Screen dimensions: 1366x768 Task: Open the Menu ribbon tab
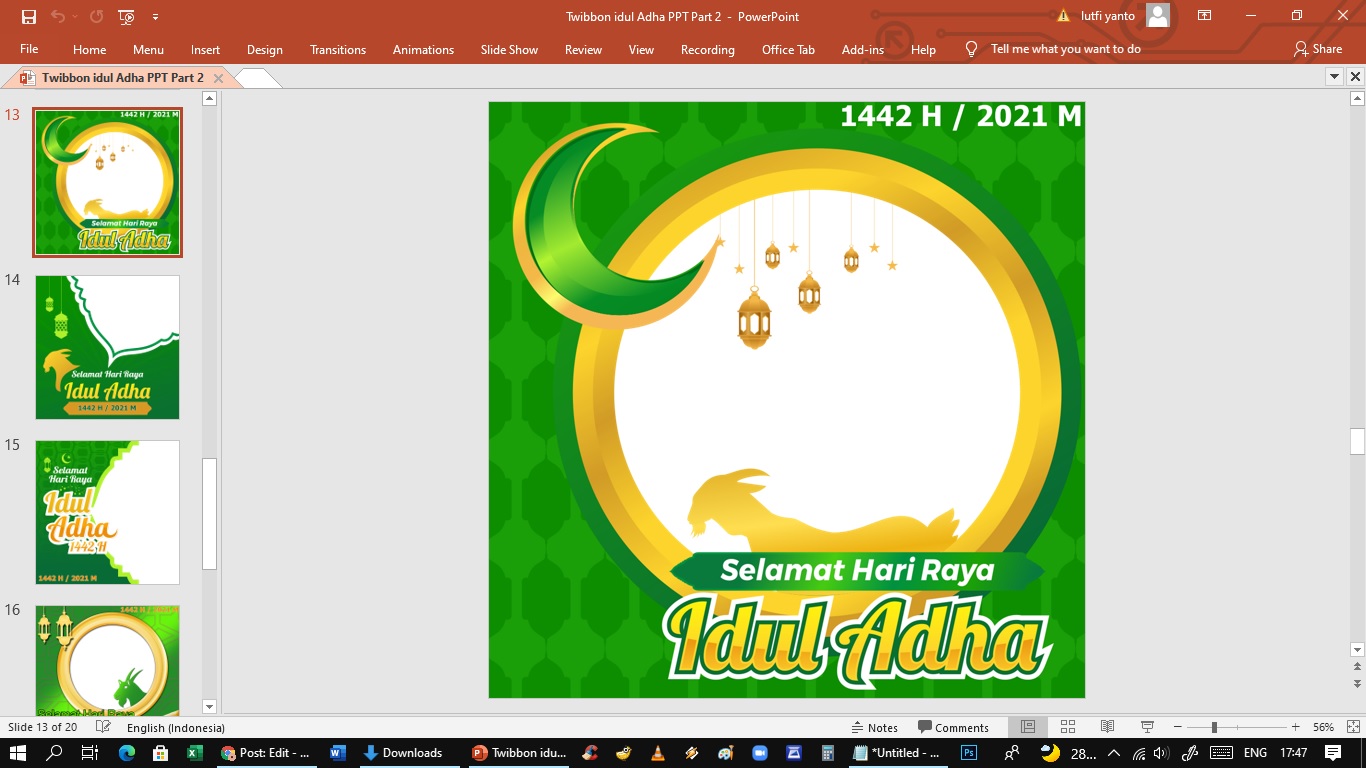[148, 49]
